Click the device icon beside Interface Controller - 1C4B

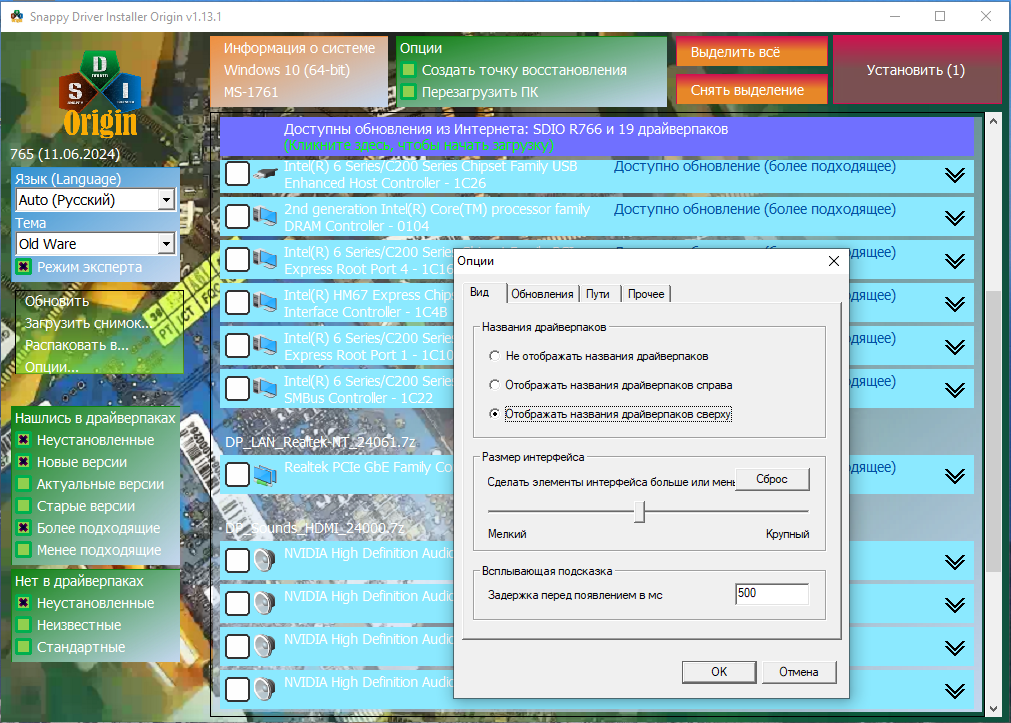point(264,302)
